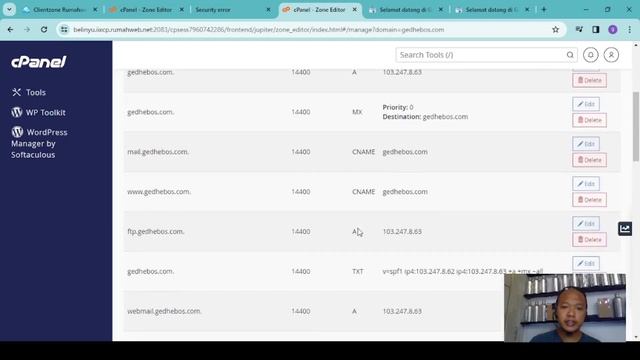Viewport: 640px width, 360px height.
Task: Bookmark this page with the star icon
Action: coord(556,29)
